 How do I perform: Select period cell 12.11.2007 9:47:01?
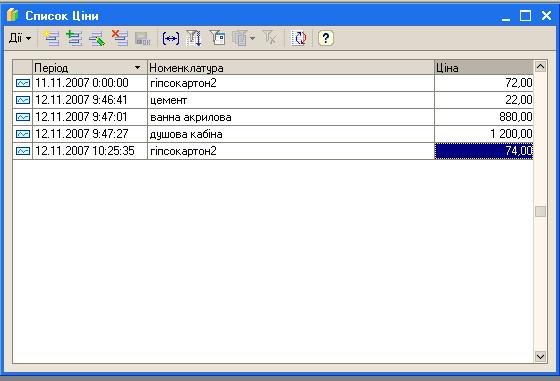tap(90, 117)
